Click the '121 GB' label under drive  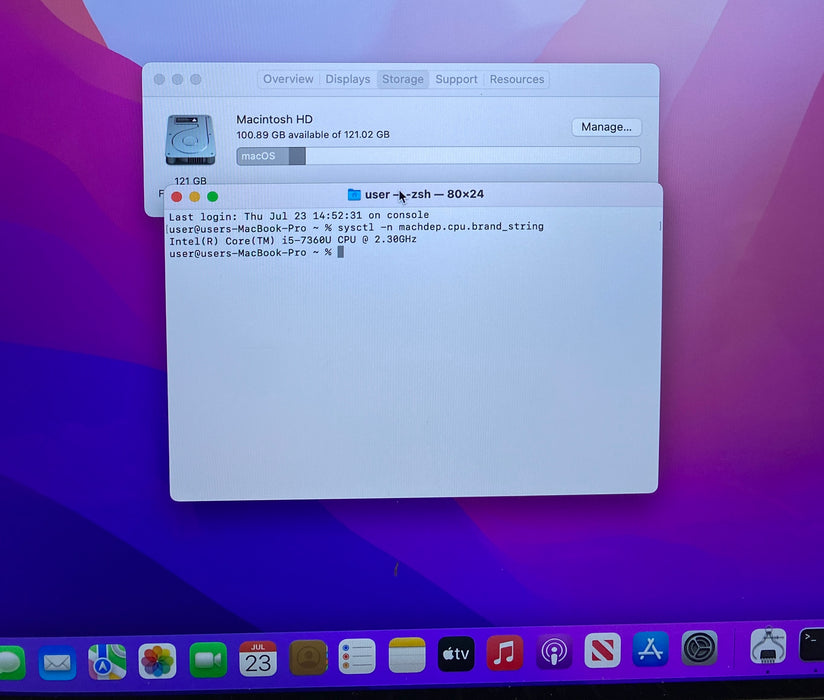pyautogui.click(x=190, y=181)
